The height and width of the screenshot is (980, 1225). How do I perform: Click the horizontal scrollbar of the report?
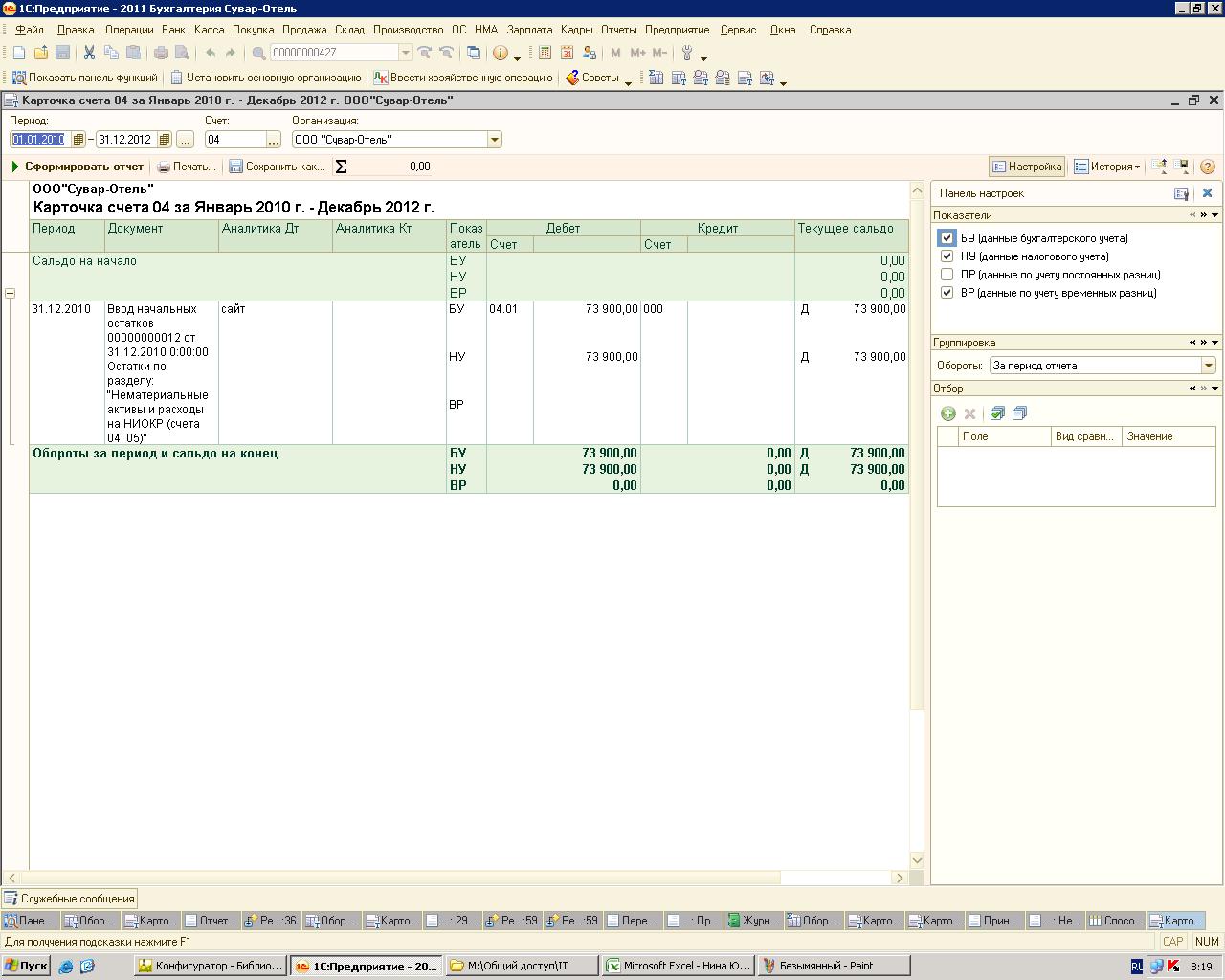457,878
